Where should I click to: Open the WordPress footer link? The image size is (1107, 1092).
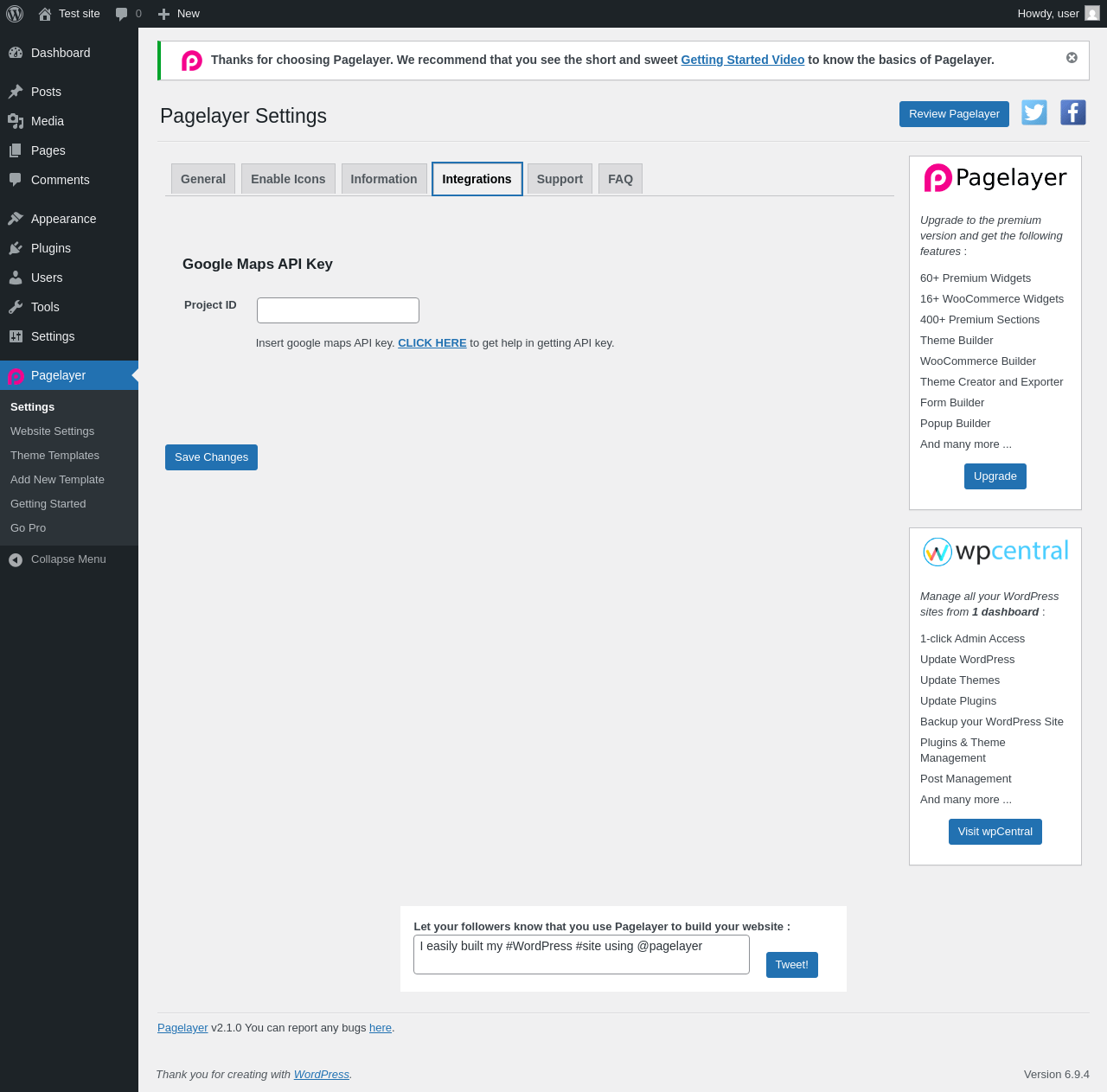click(x=322, y=1075)
